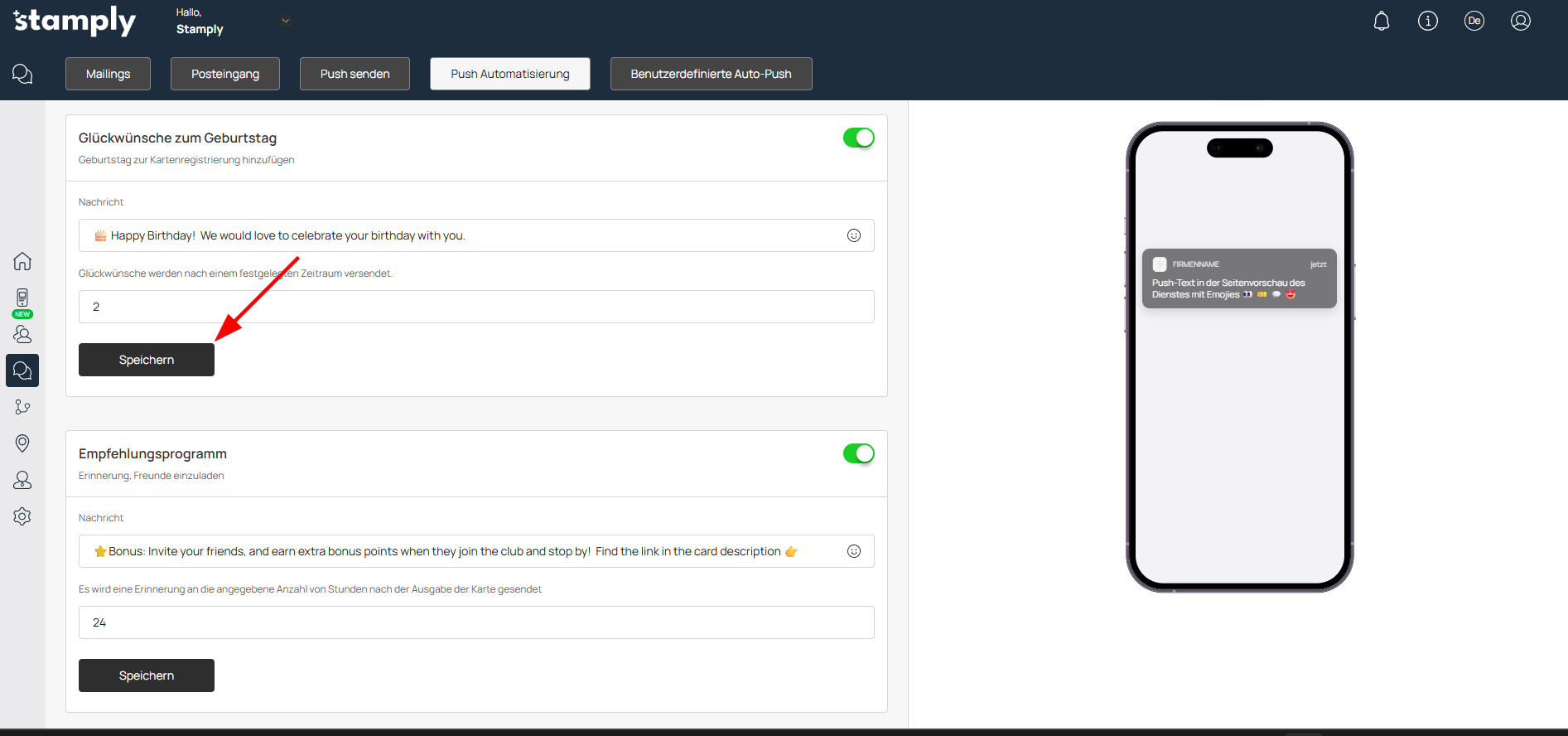Go to Home via sidebar house icon
1568x736 pixels.
(x=22, y=261)
